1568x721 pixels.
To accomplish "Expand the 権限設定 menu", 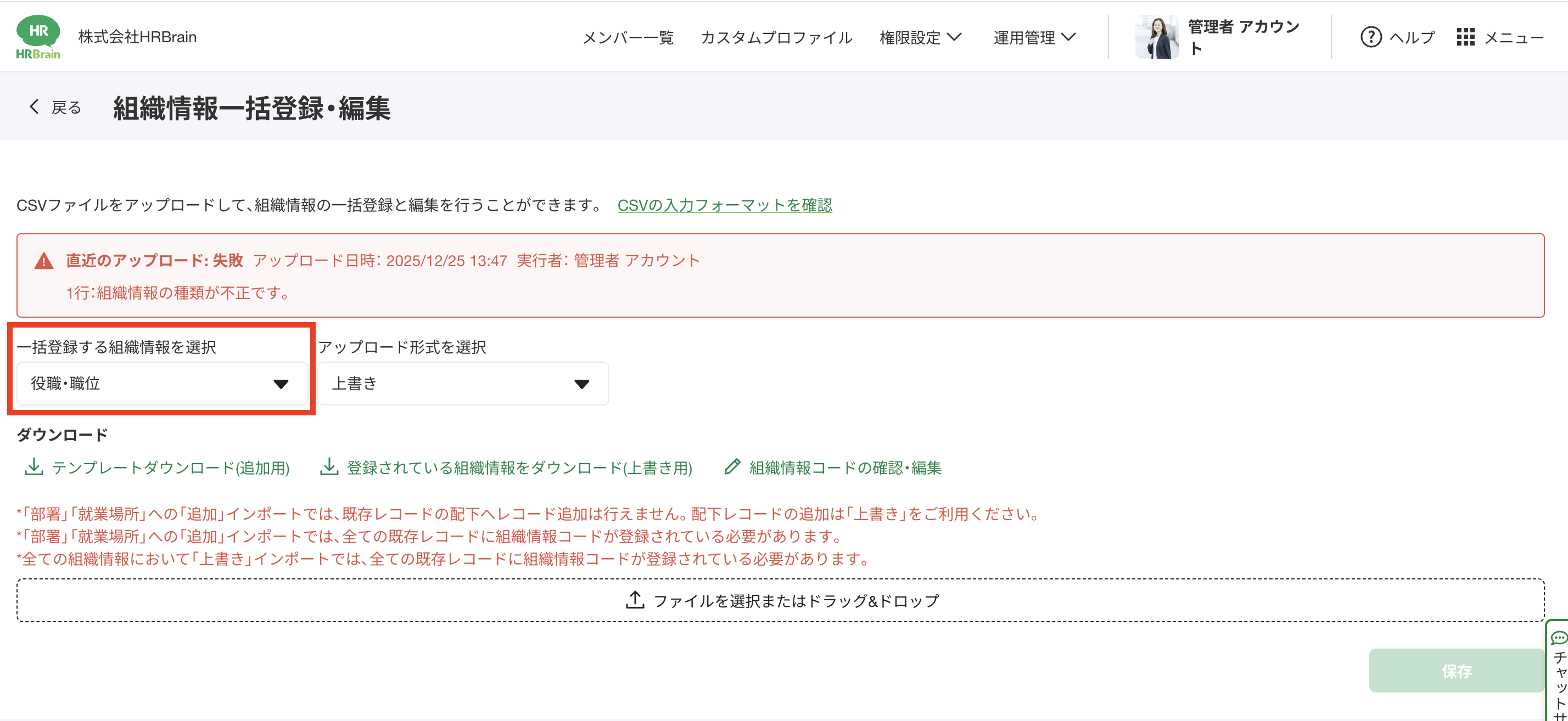I will pyautogui.click(x=920, y=37).
